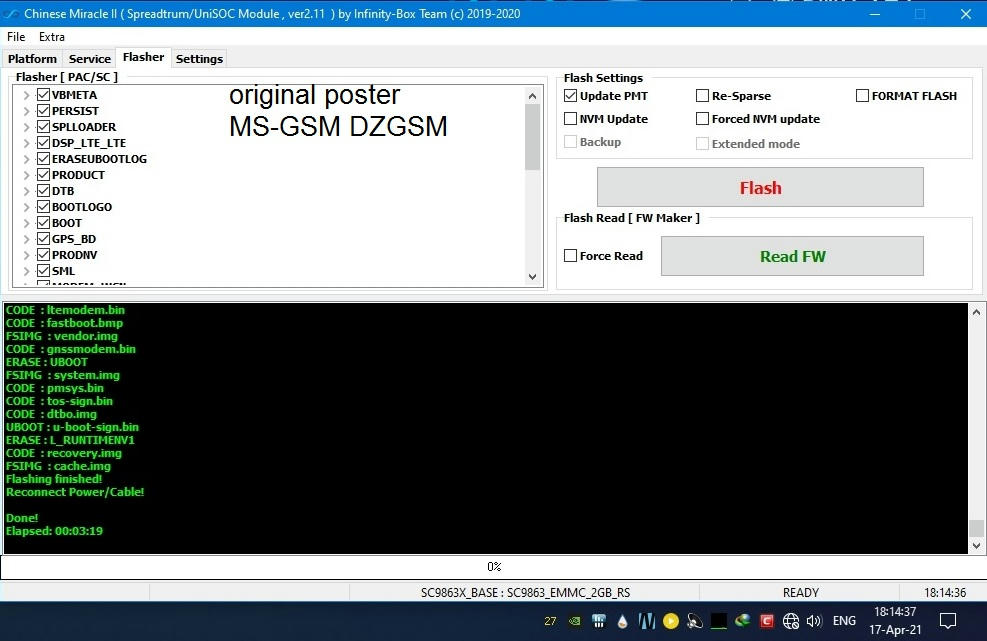Expand the DTB tree node
The width and height of the screenshot is (987, 641).
coord(26,191)
